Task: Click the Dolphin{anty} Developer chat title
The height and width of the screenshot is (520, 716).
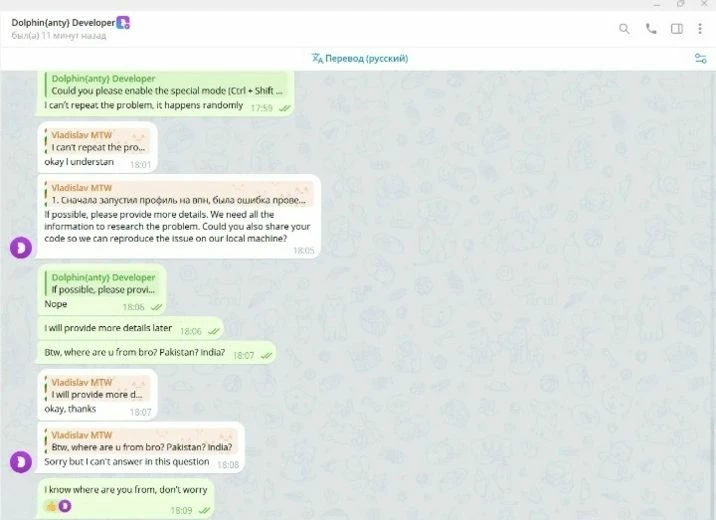Action: point(63,22)
